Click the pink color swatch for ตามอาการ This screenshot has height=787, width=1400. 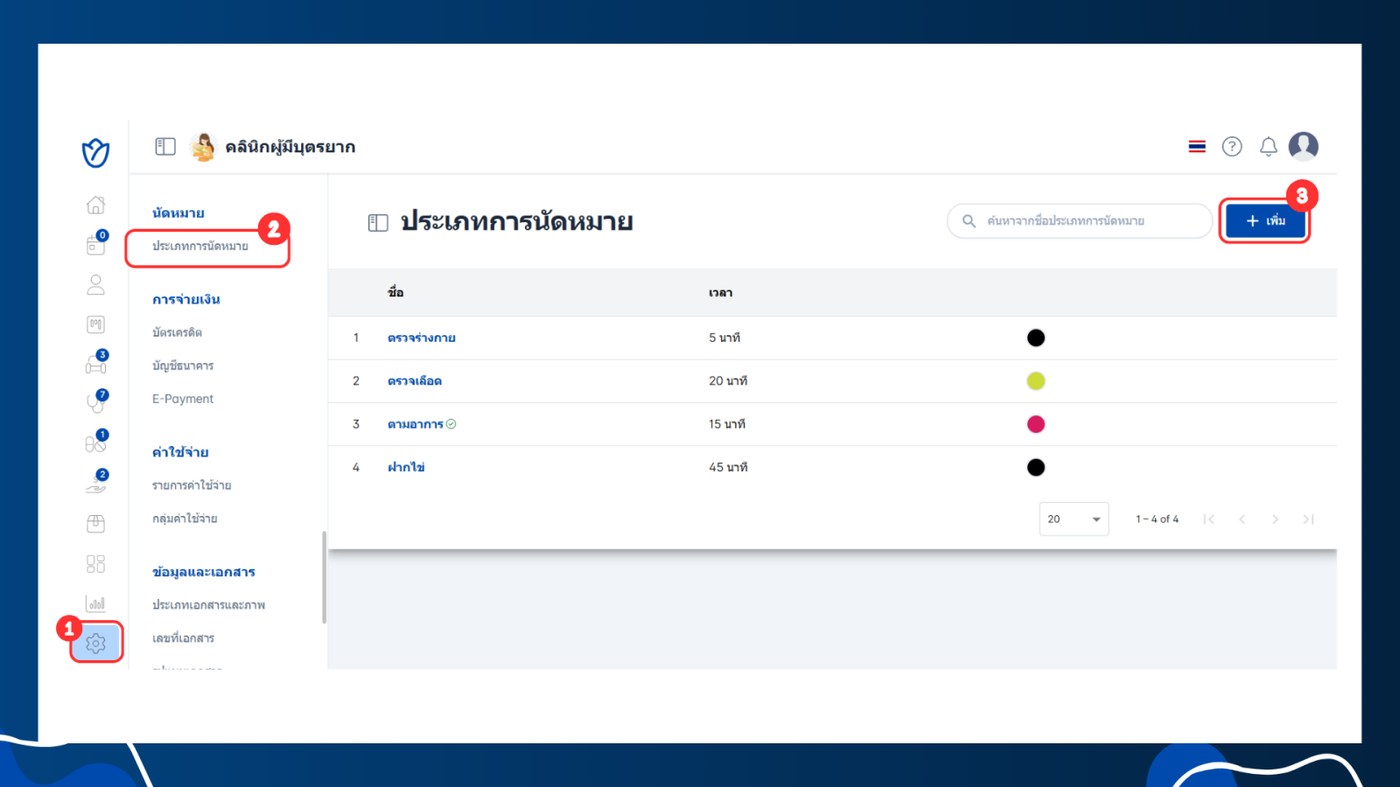pyautogui.click(x=1036, y=424)
